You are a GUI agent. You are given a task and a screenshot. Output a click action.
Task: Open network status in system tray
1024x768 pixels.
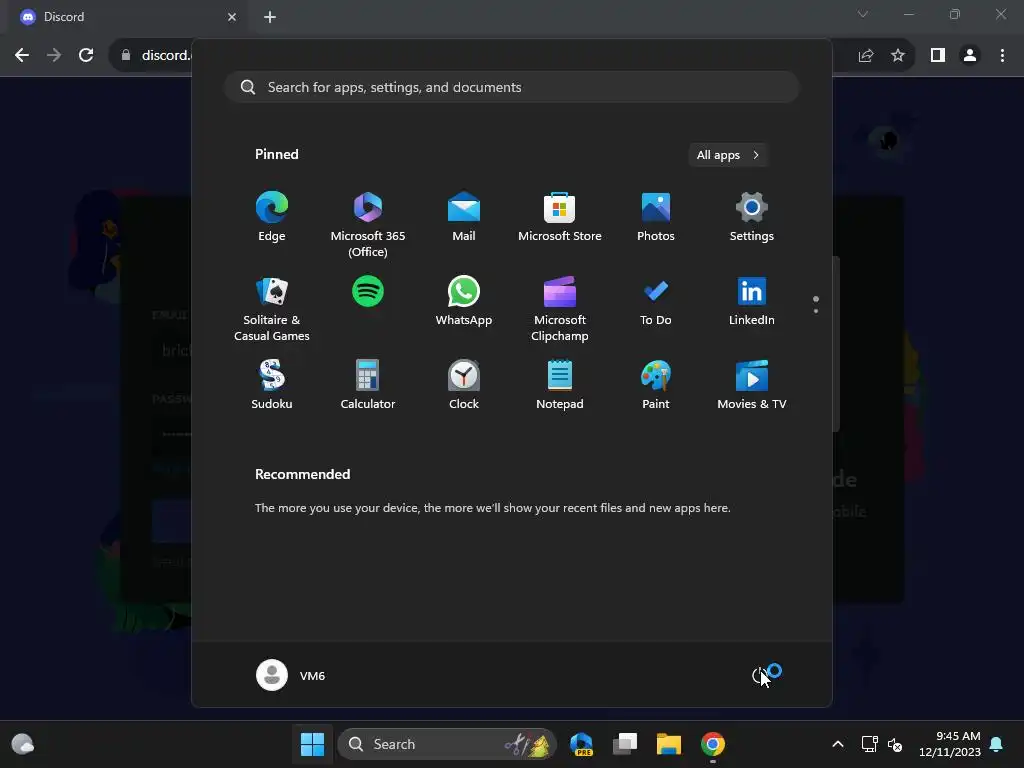coord(869,744)
